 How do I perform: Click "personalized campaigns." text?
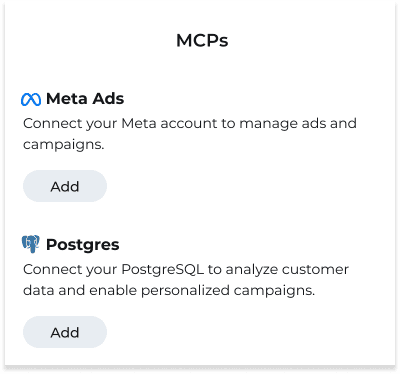(228, 290)
